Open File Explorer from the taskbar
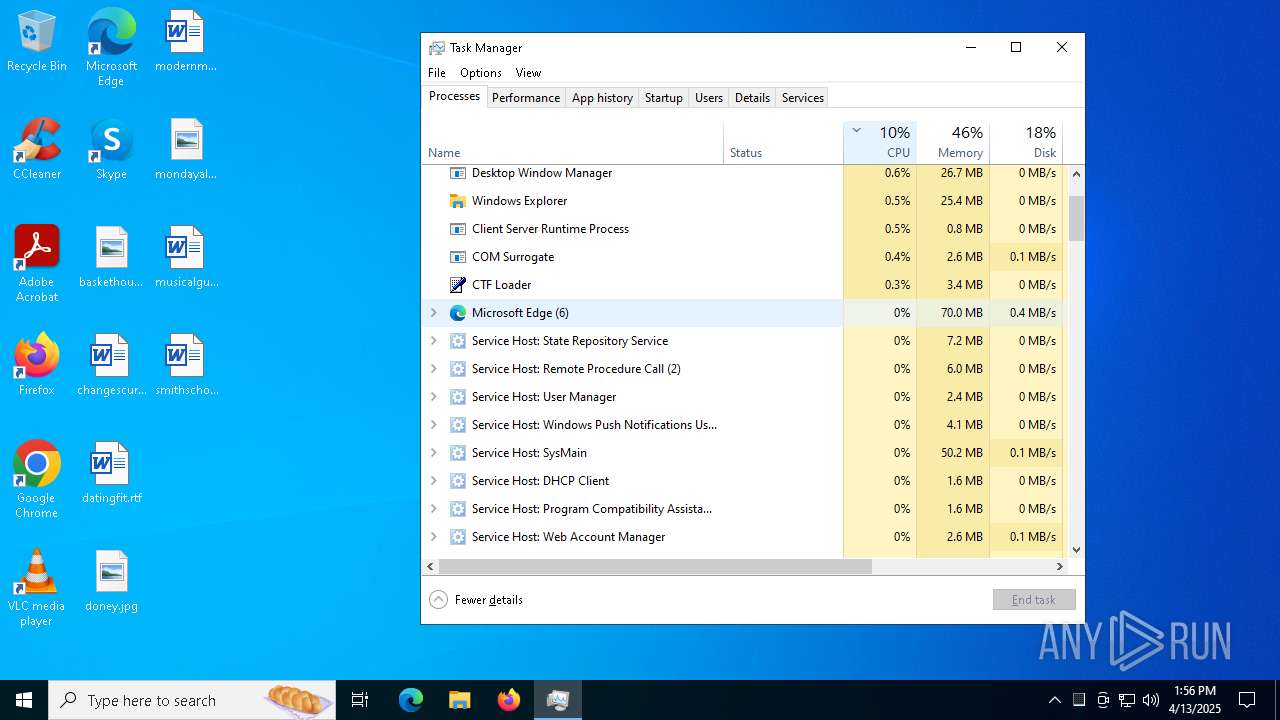The height and width of the screenshot is (720, 1280). pos(459,700)
